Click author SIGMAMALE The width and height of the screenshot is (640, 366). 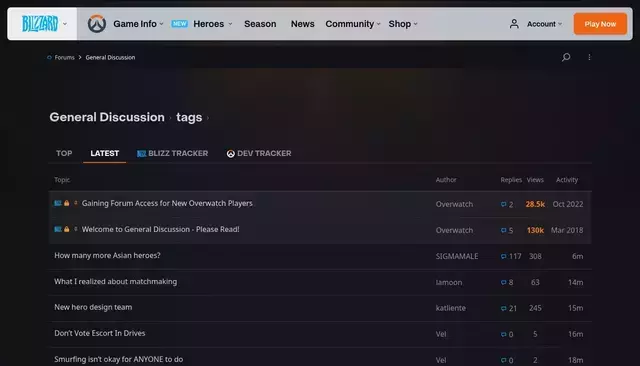point(457,256)
